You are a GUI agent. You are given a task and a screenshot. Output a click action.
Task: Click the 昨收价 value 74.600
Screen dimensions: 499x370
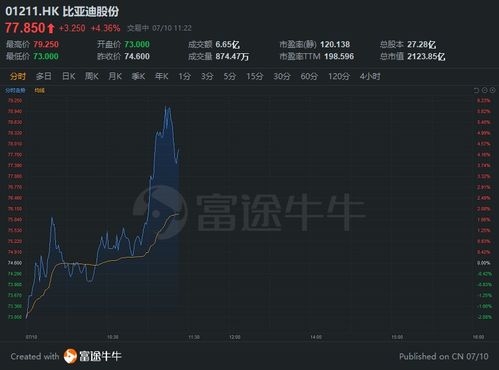137,56
